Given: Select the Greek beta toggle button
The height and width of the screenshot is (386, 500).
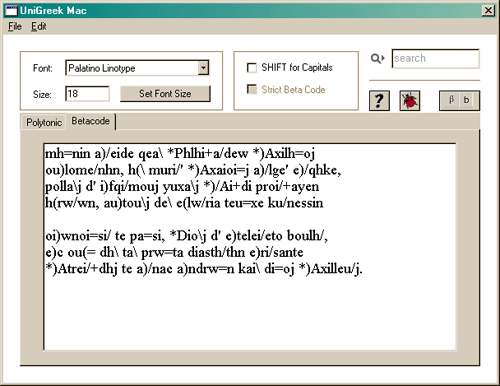Looking at the screenshot, I should point(451,100).
